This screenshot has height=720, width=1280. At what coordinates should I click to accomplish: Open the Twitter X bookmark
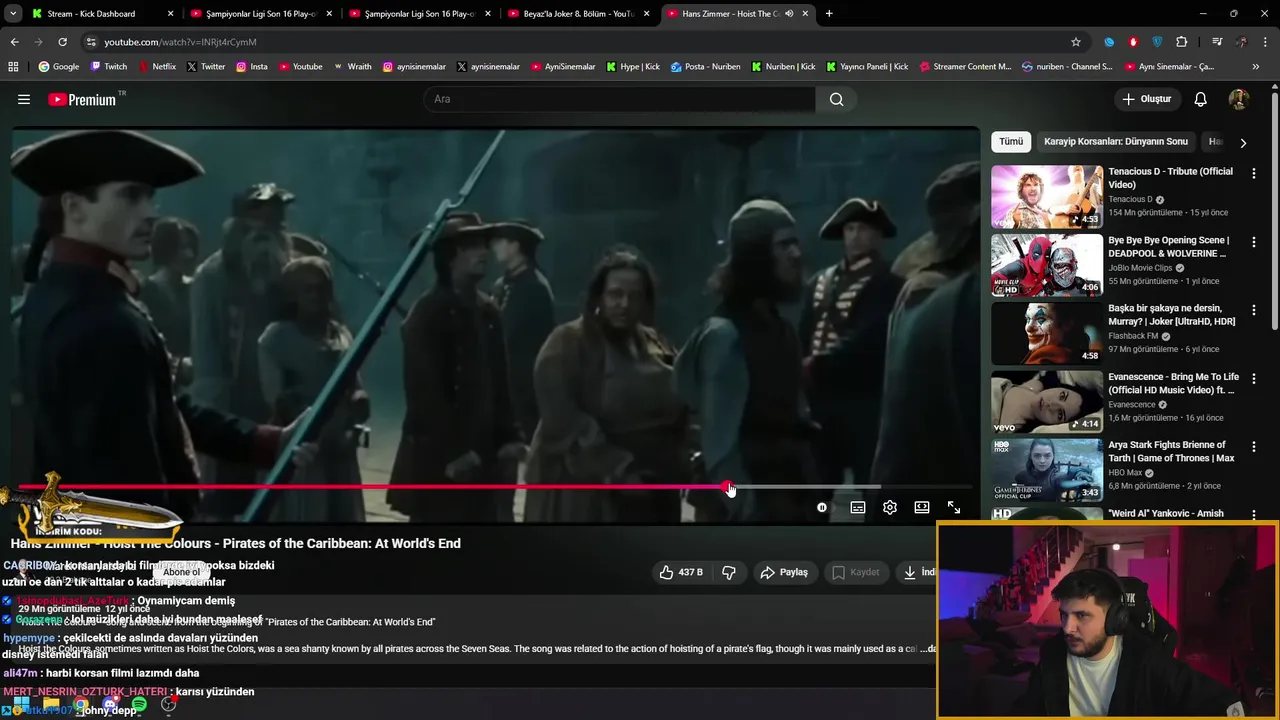(x=206, y=67)
